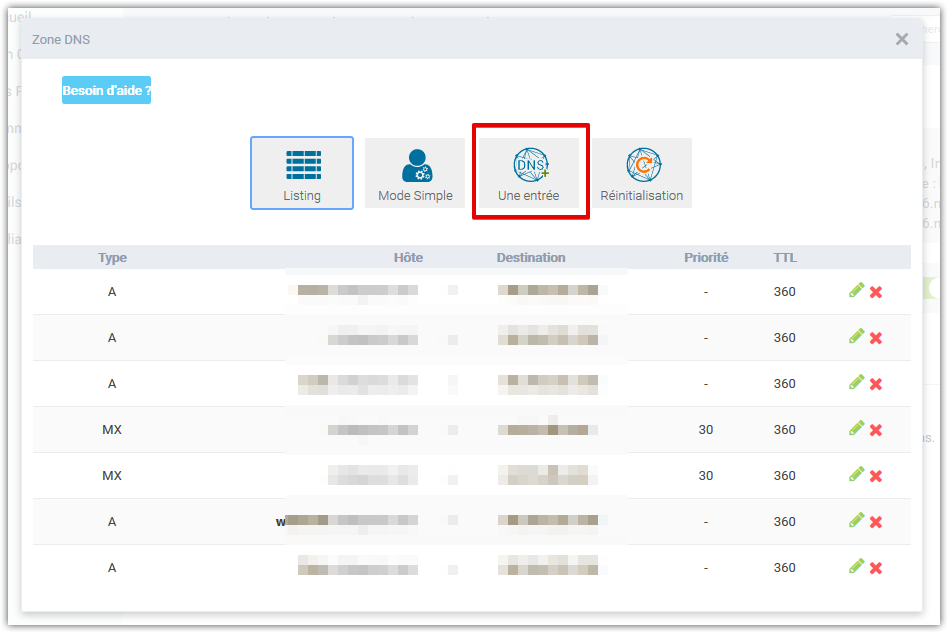Delete the second MX record entry
The width and height of the screenshot is (948, 633).
875,475
